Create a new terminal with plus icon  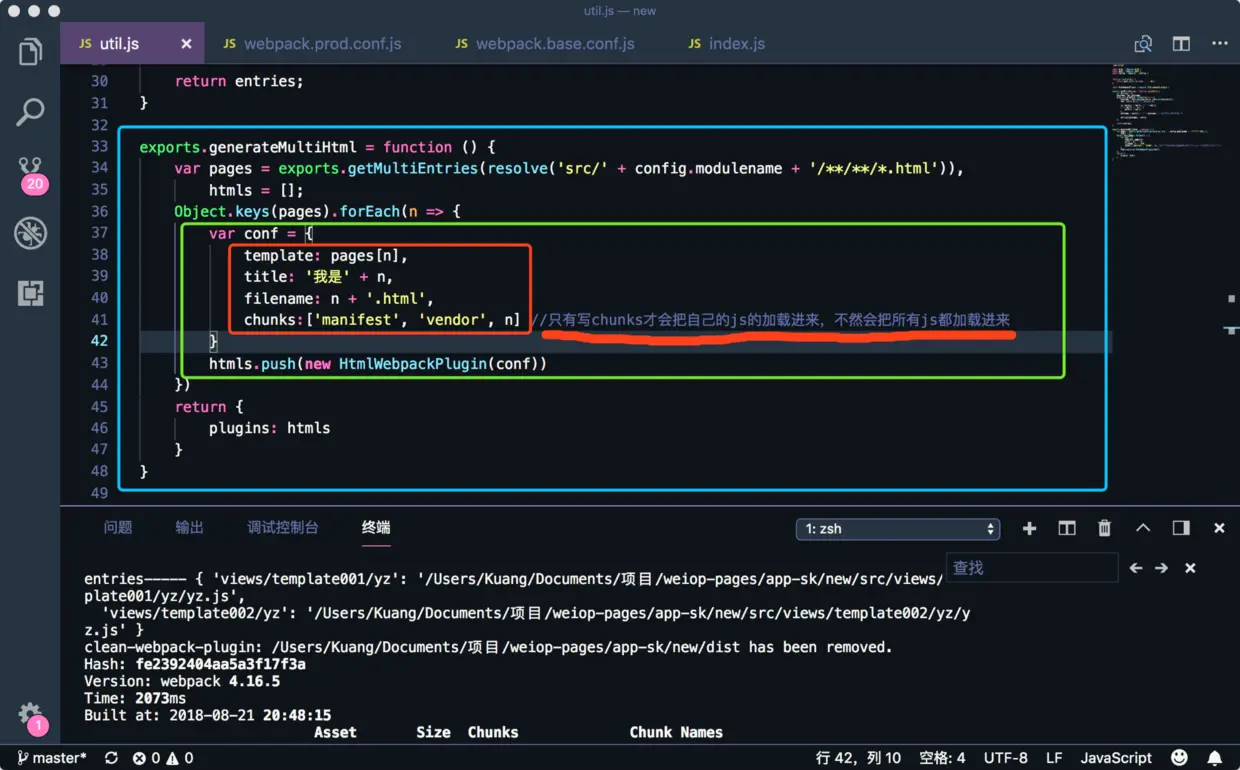[x=1029, y=528]
